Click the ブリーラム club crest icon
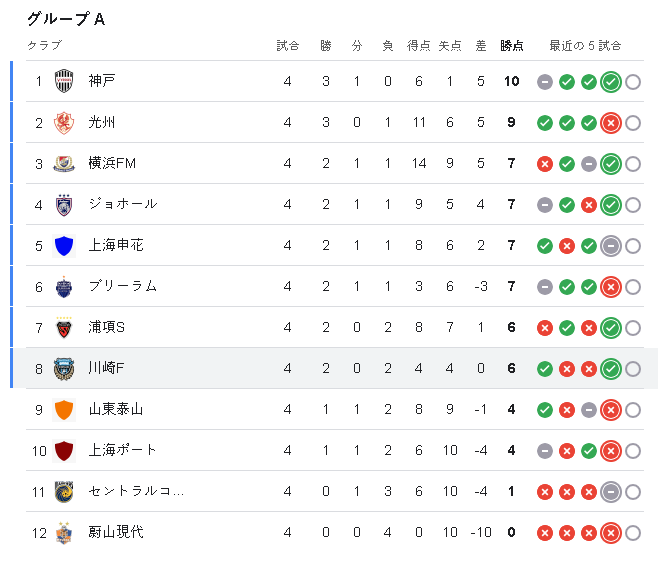Viewport: 658px width, 564px height. tap(64, 286)
